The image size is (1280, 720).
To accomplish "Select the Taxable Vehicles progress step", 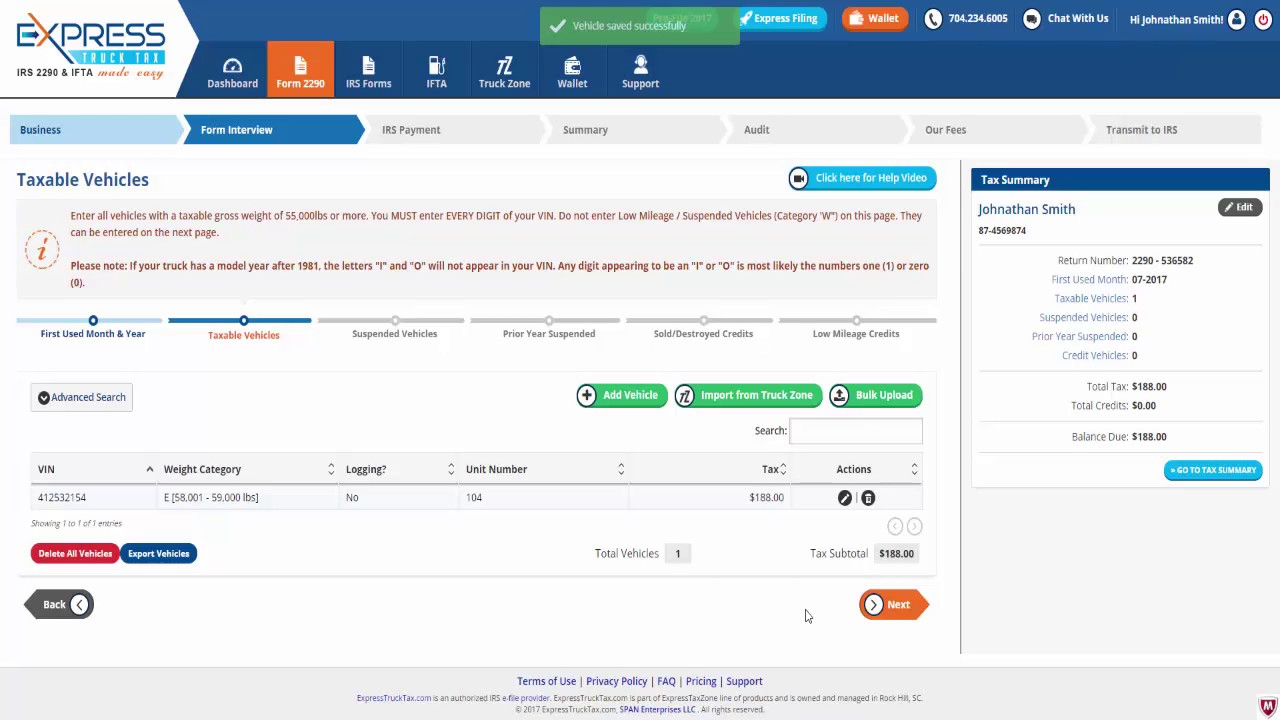I will coord(243,328).
